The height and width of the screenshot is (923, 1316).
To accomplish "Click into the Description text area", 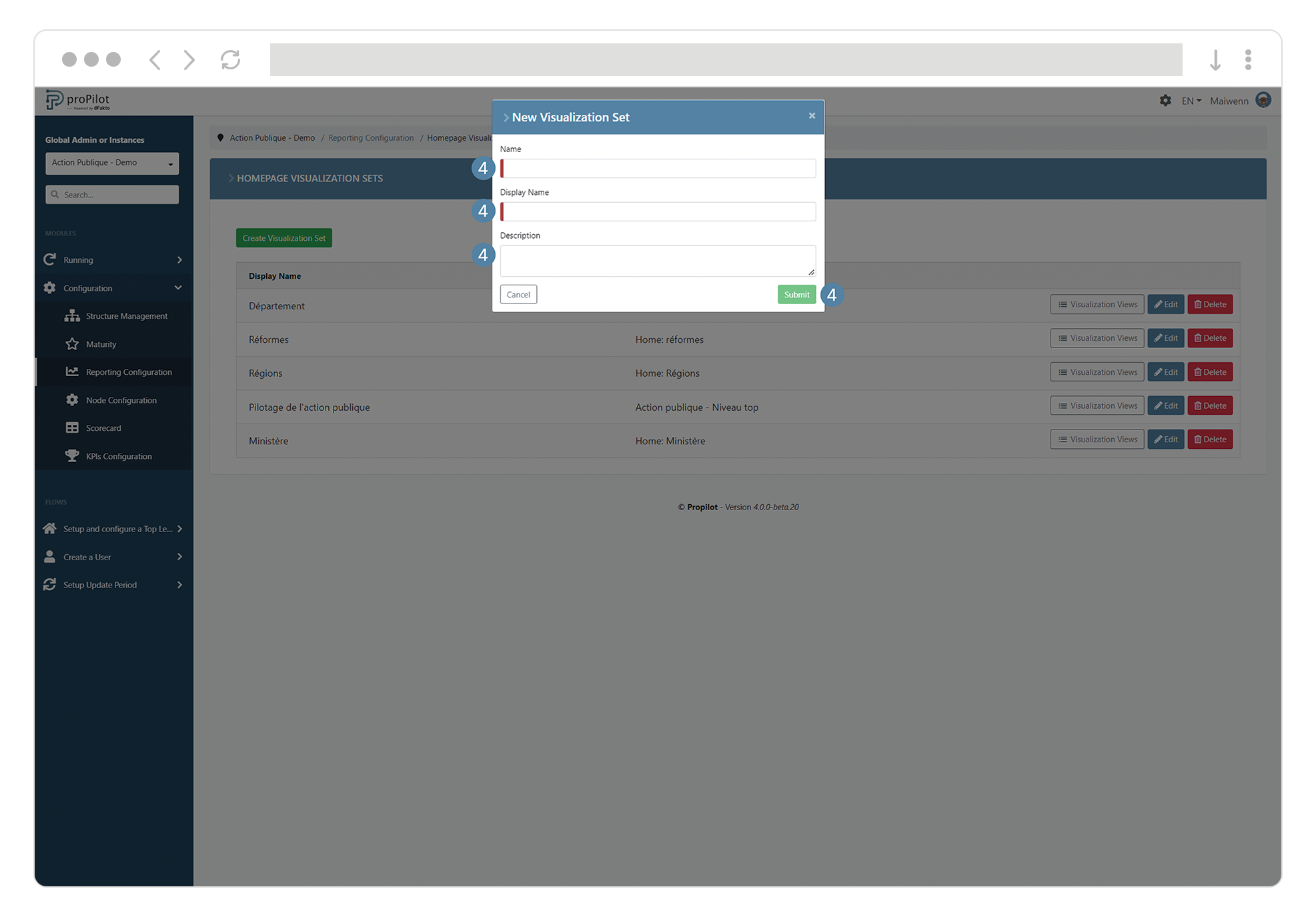I will click(x=657, y=260).
